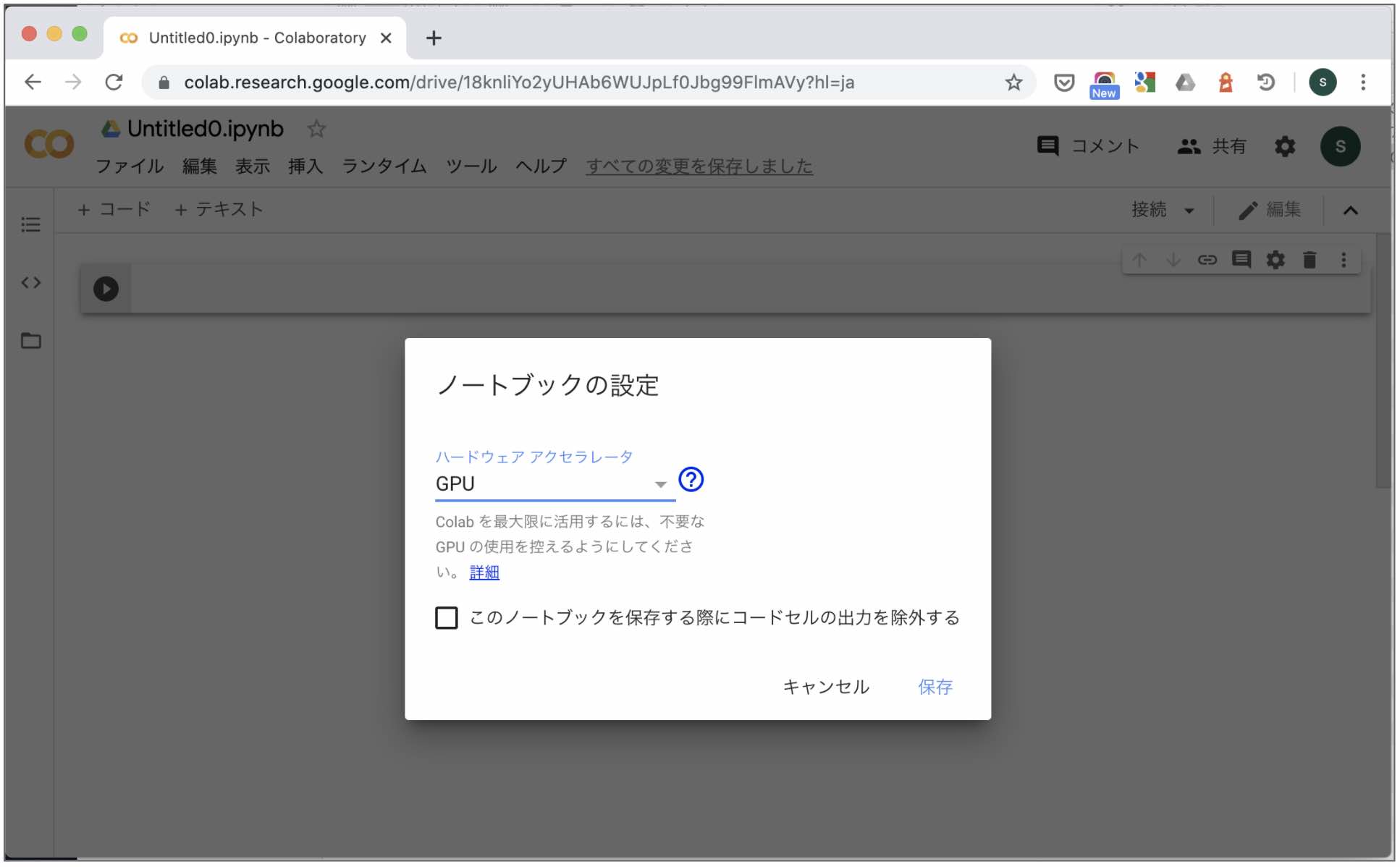
Task: Add a text cell with + テキスト
Action: pyautogui.click(x=219, y=209)
